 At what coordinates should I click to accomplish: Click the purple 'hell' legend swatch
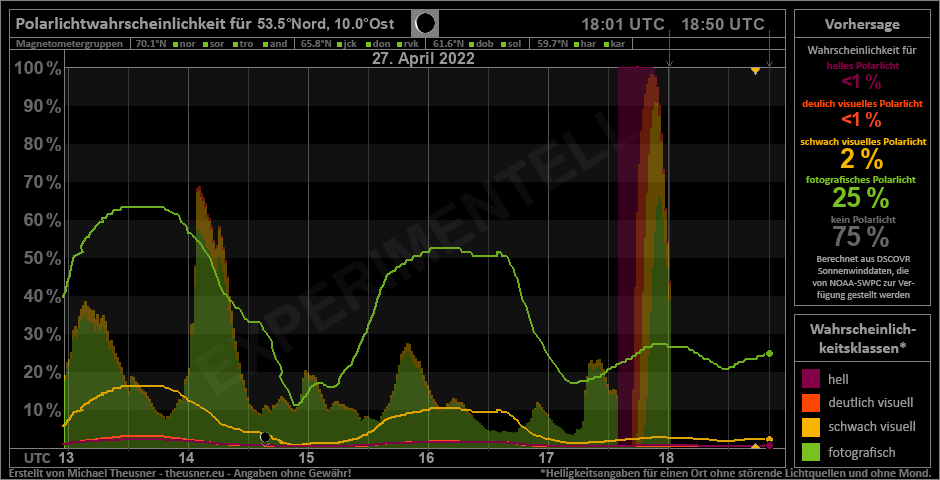click(811, 380)
